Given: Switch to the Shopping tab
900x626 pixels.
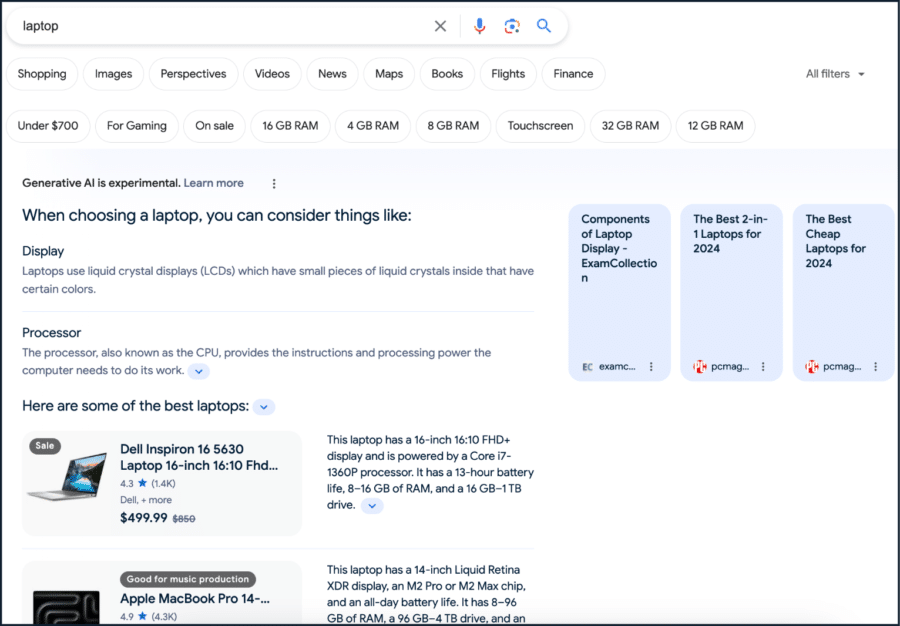Looking at the screenshot, I should click(x=42, y=74).
